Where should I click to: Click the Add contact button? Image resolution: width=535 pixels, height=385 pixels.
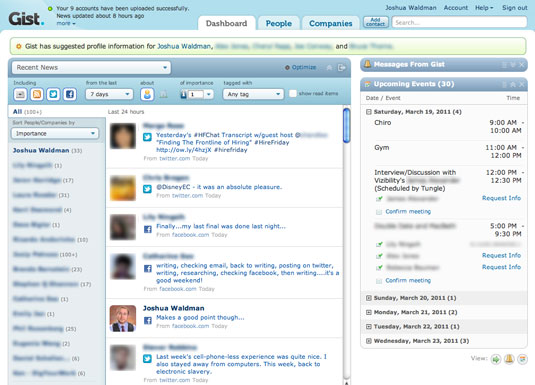[x=376, y=23]
